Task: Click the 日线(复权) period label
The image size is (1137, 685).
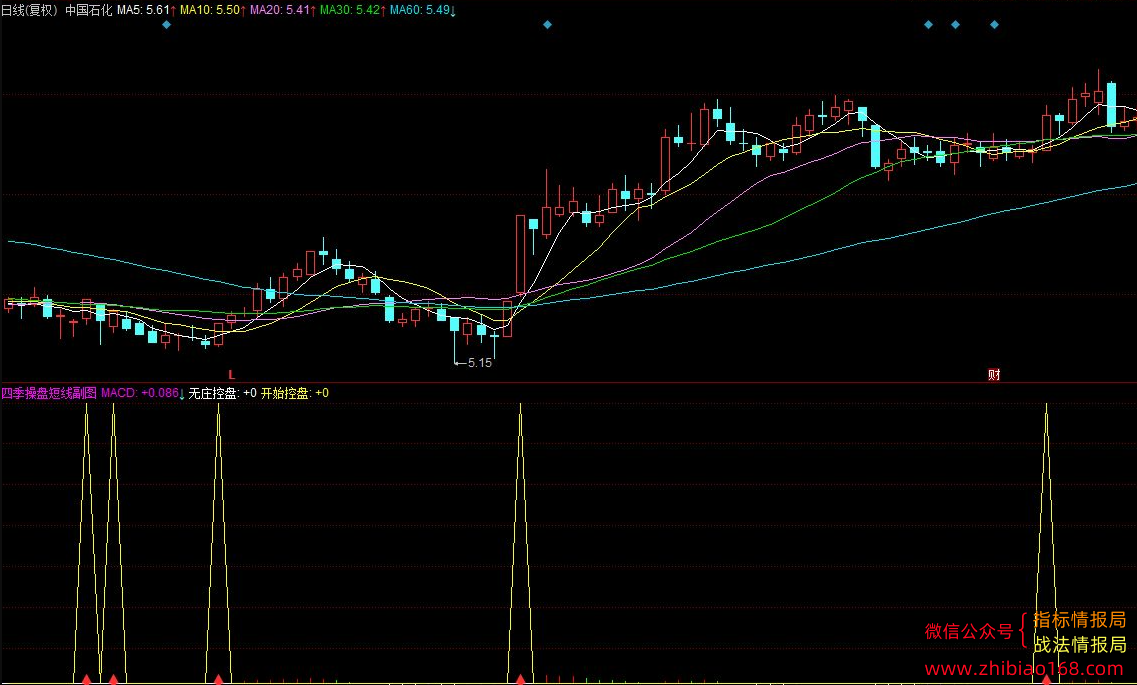Action: pyautogui.click(x=30, y=10)
